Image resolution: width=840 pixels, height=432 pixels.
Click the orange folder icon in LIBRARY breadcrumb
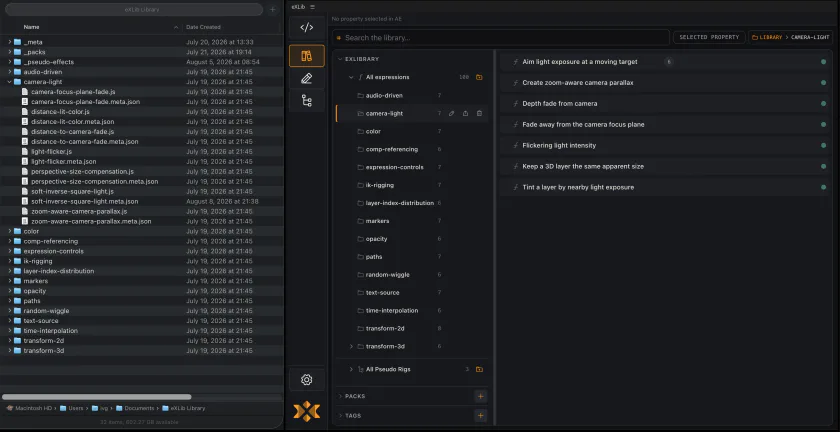point(755,37)
